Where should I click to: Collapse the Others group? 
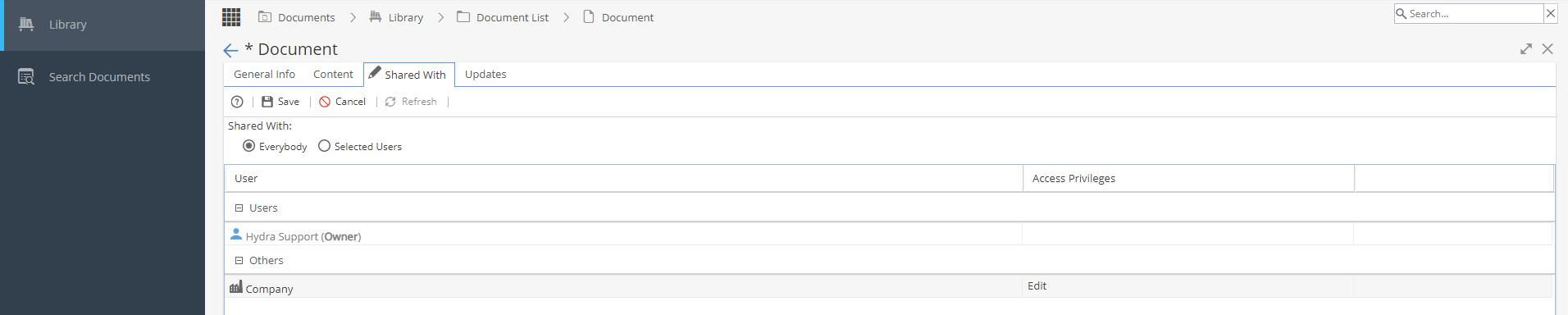point(239,261)
